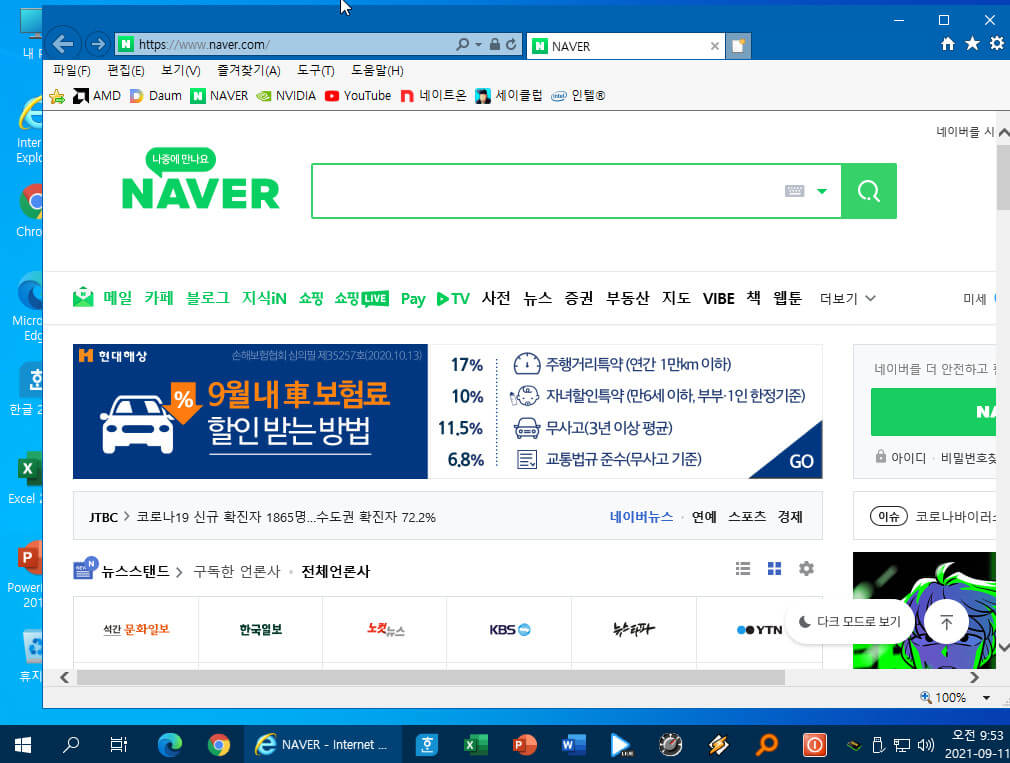Open IE favorites star icon
Screen dimensions: 1010x763
coord(972,44)
